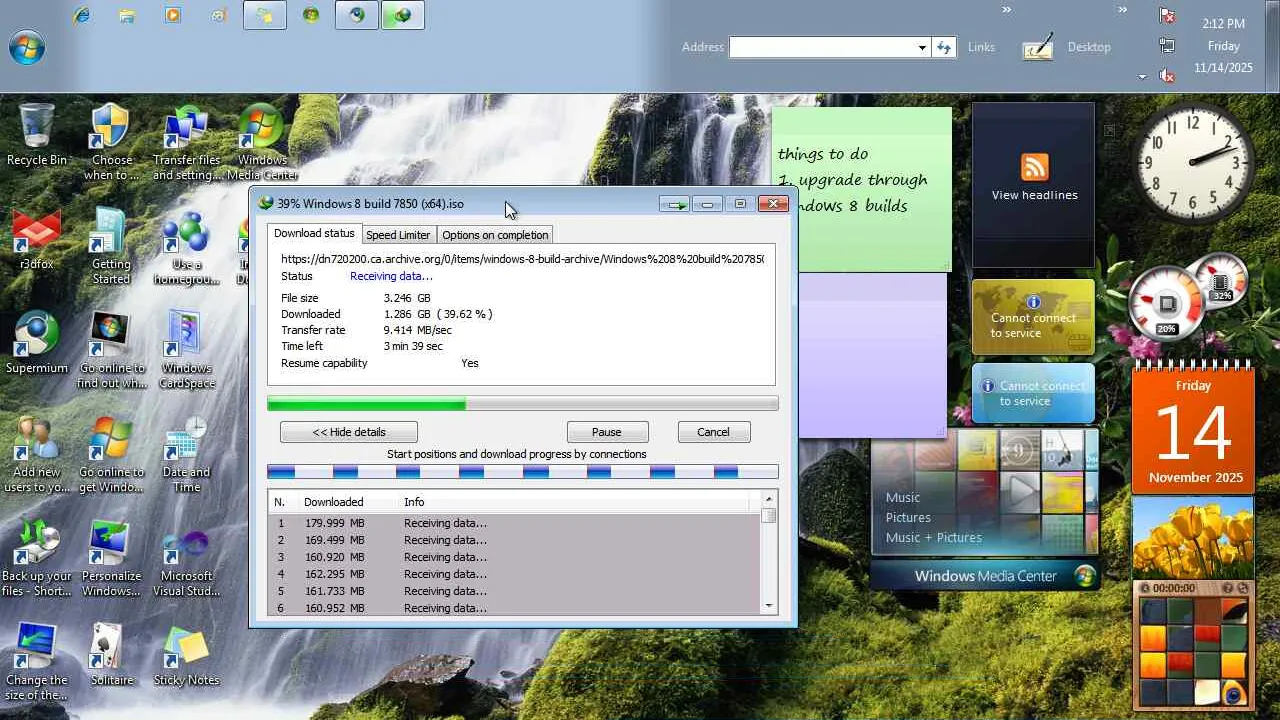Click the download dialog send-to-background arrow button

(x=675, y=204)
